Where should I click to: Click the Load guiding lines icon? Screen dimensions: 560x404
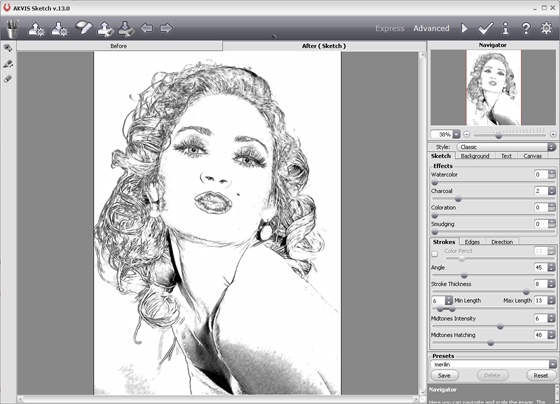[106, 29]
